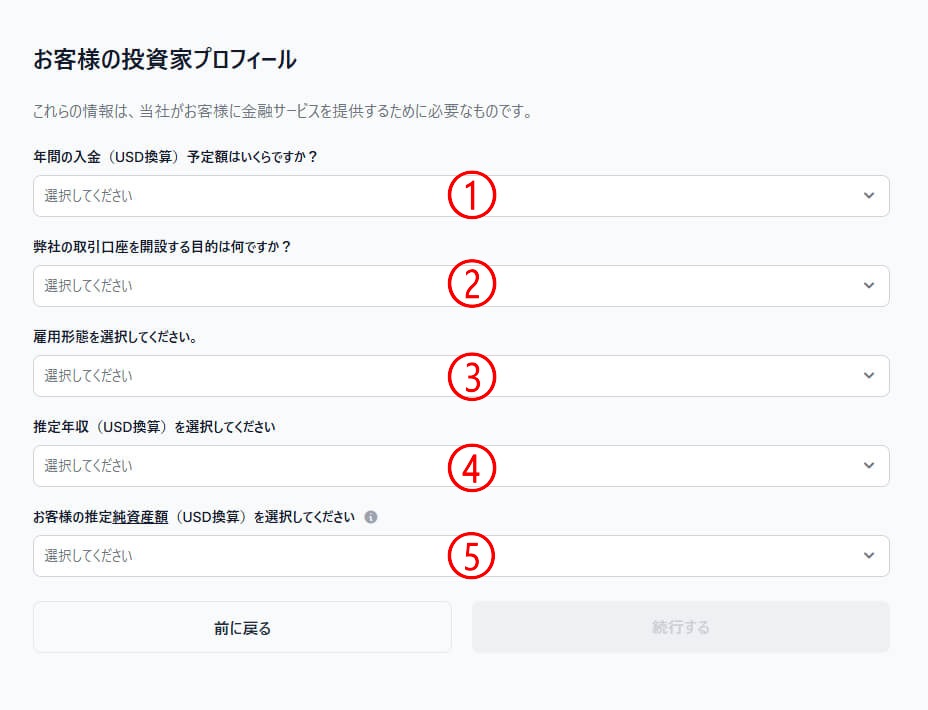Click the chevron arrow in the account purpose dropdown

pos(868,286)
